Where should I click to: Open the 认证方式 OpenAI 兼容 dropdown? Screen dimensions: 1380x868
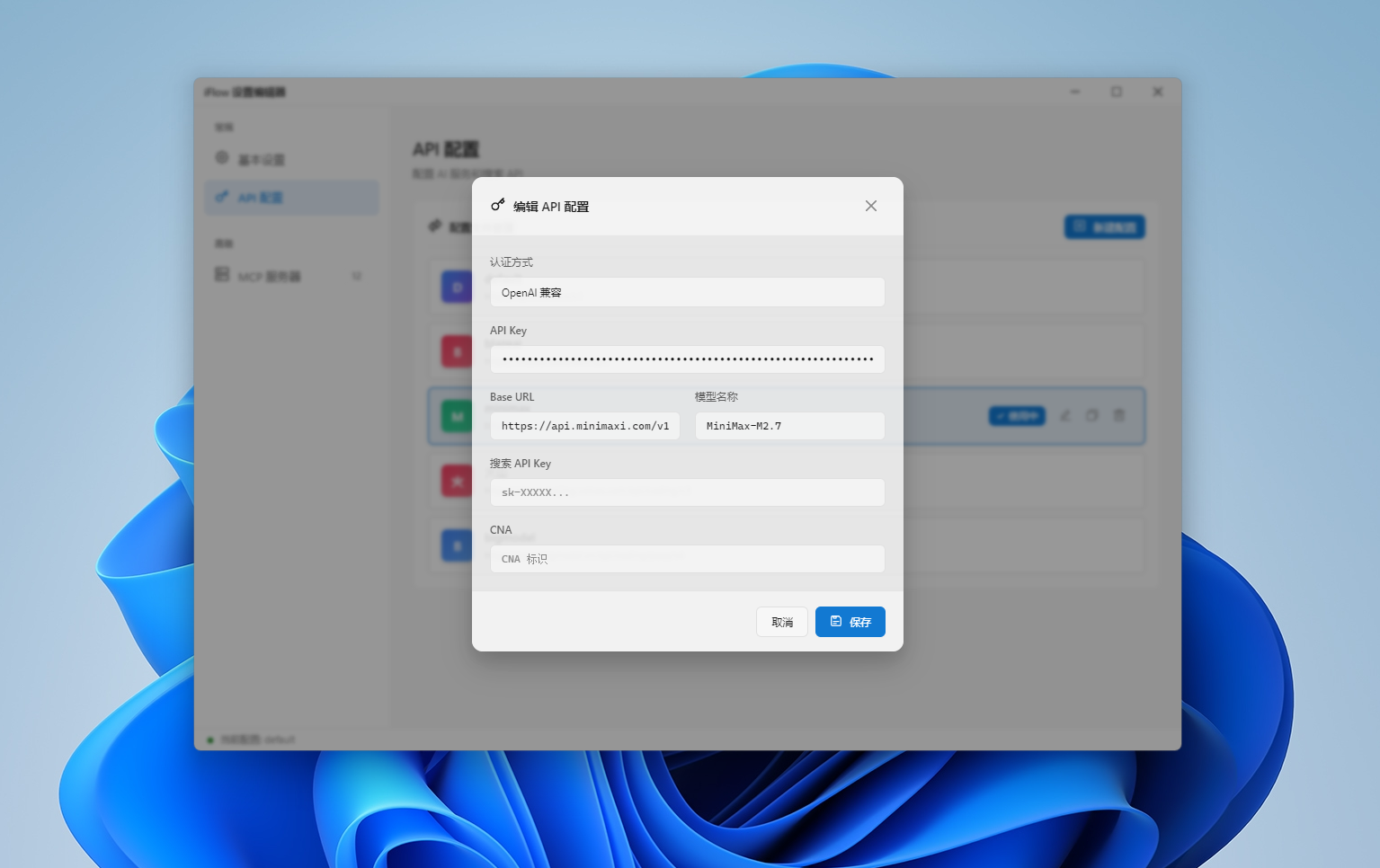(687, 292)
